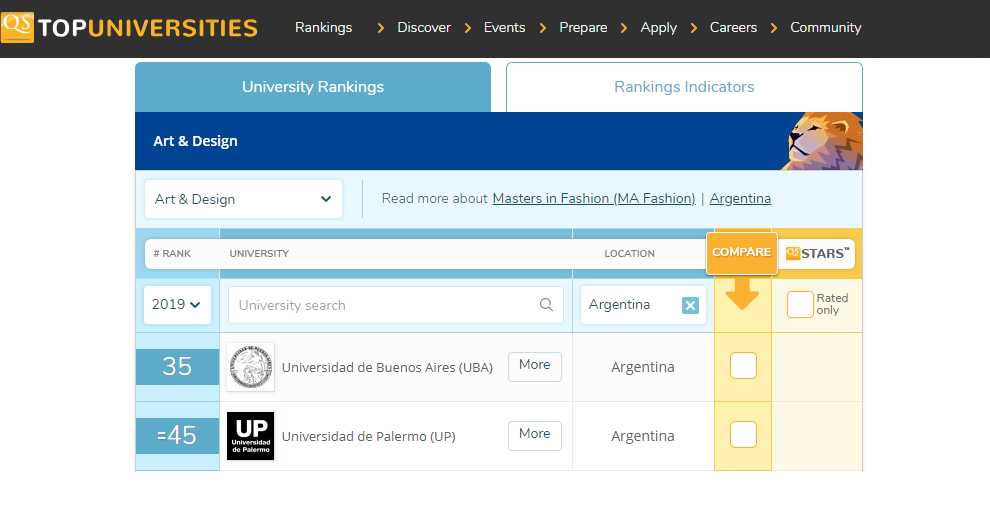Enable the Rated only checkbox
The width and height of the screenshot is (990, 508).
click(800, 305)
